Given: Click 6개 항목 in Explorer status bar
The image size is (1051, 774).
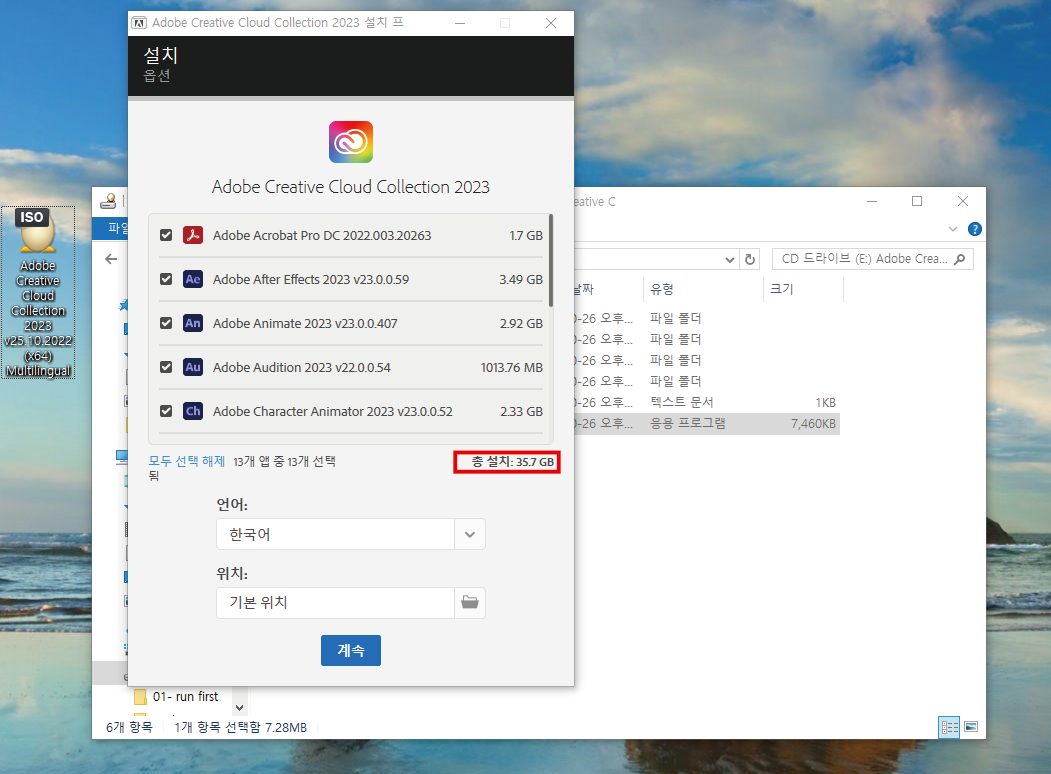Looking at the screenshot, I should point(129,727).
